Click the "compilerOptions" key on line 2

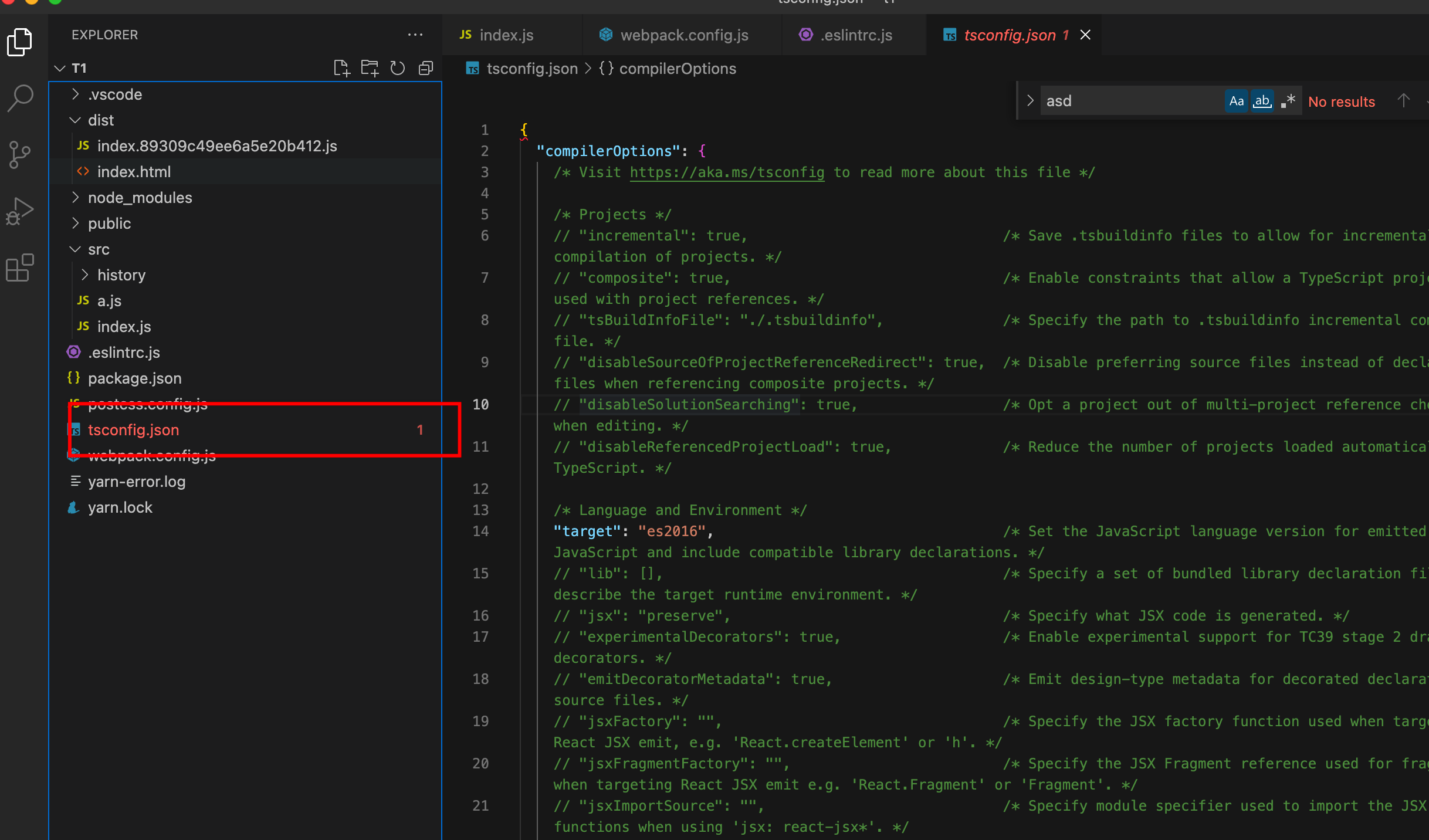point(608,151)
